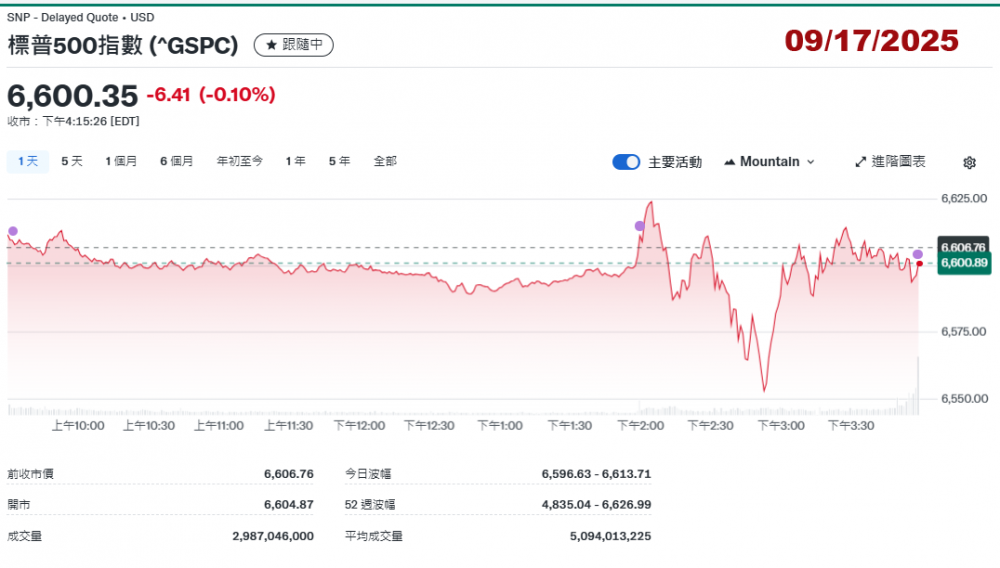The width and height of the screenshot is (1000, 568).
Task: View the 5年 chart range
Action: tap(339, 161)
